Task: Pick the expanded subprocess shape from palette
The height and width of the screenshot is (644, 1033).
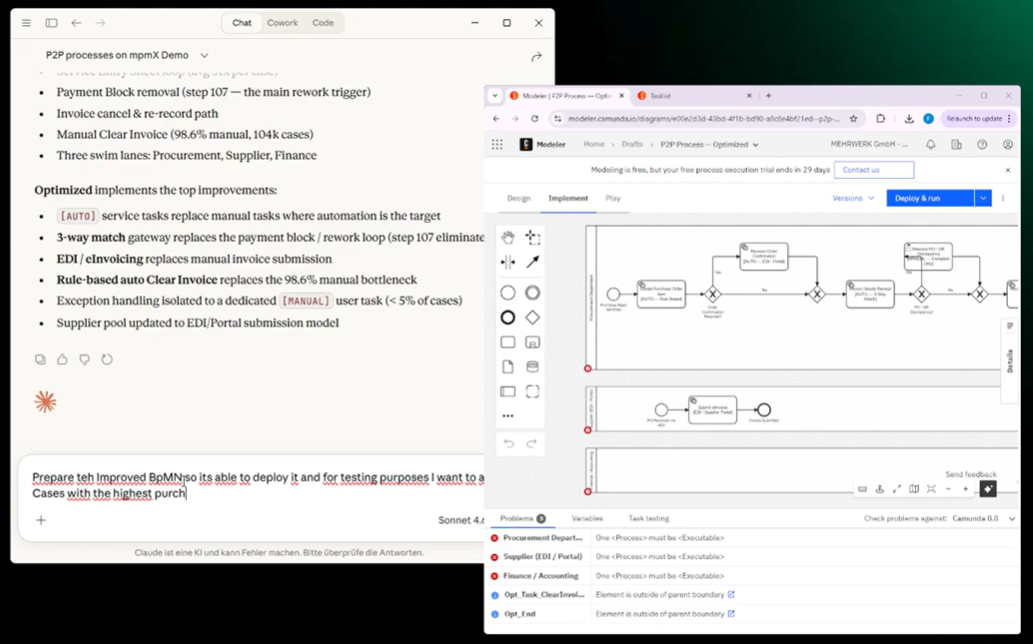Action: (x=532, y=342)
